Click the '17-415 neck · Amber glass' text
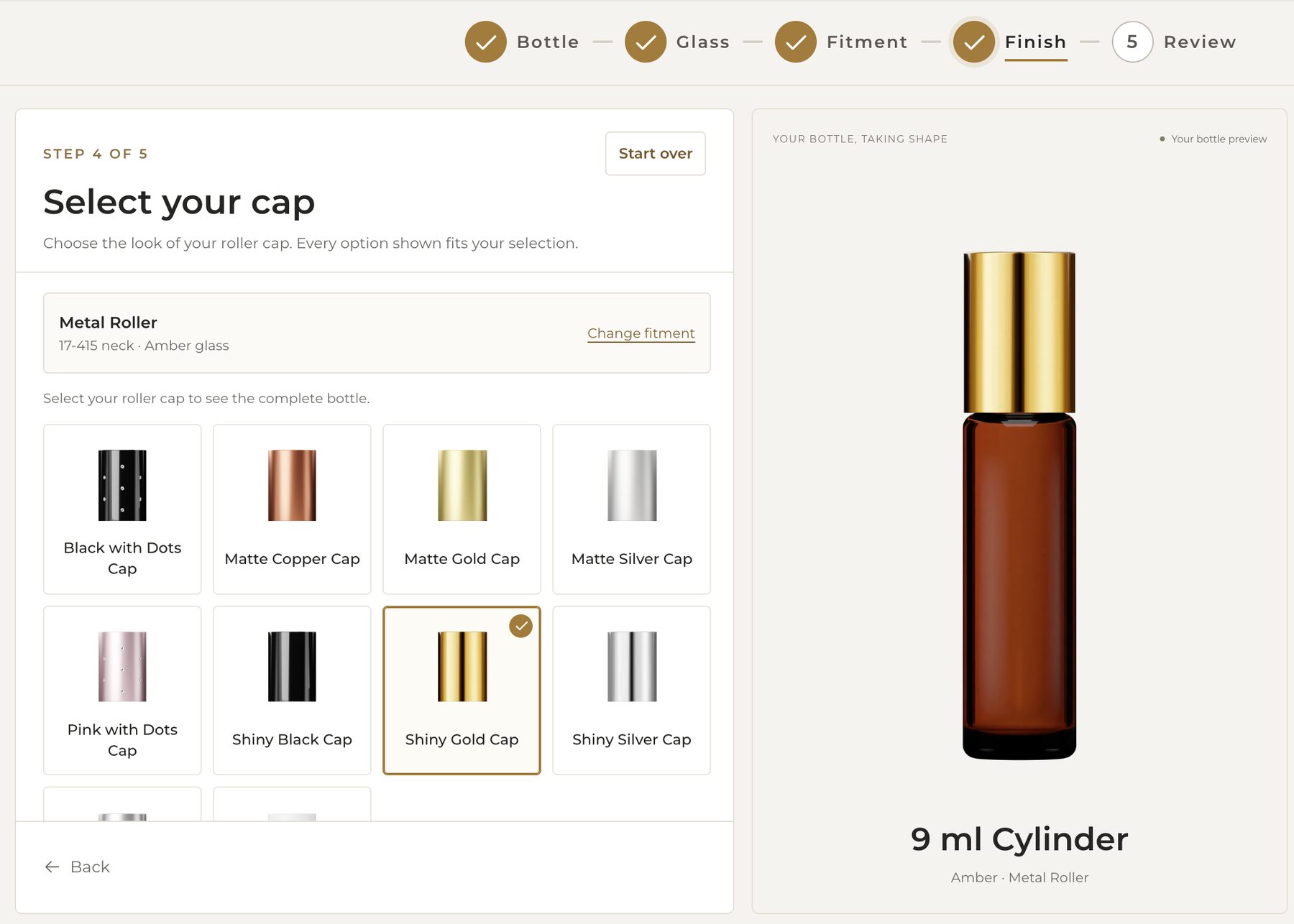The width and height of the screenshot is (1294, 924). [x=144, y=346]
